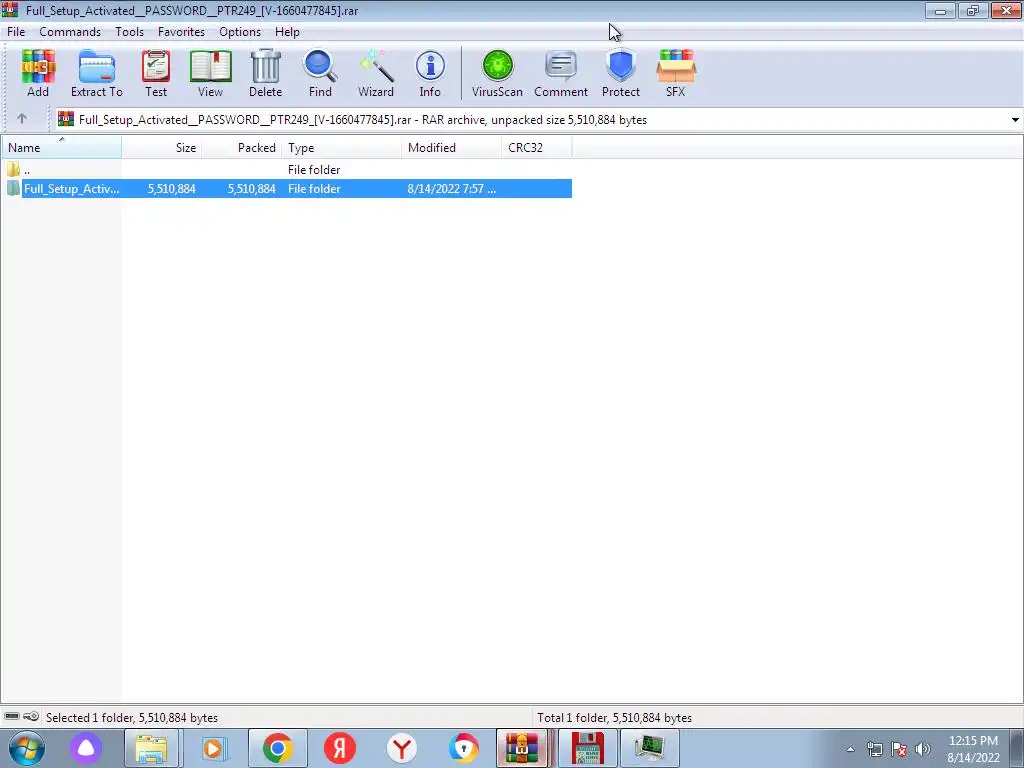This screenshot has width=1024, height=768.
Task: Show hidden tray icons arrow
Action: click(850, 749)
